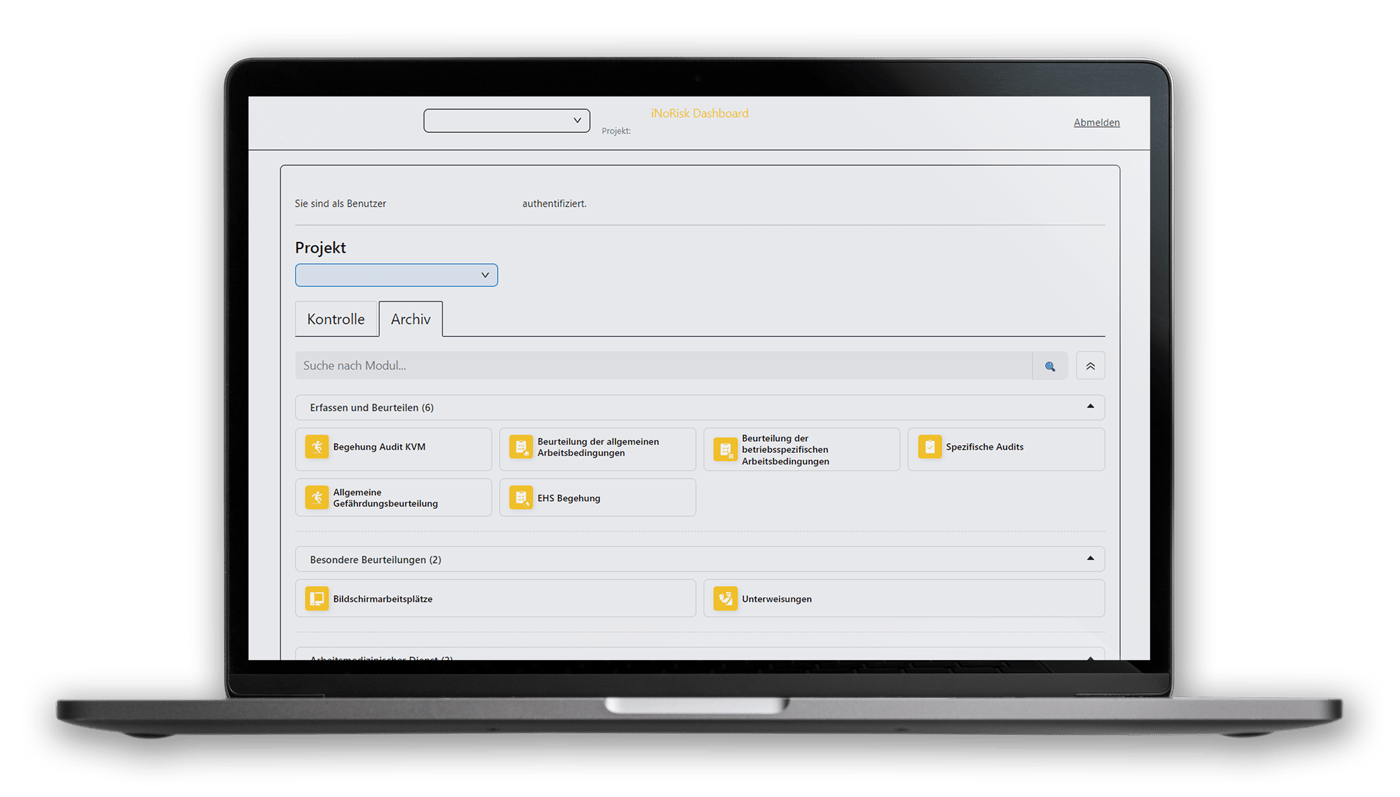Viewport: 1400px width, 797px height.
Task: Open the iNoRisk Dashboard title link
Action: tap(699, 113)
